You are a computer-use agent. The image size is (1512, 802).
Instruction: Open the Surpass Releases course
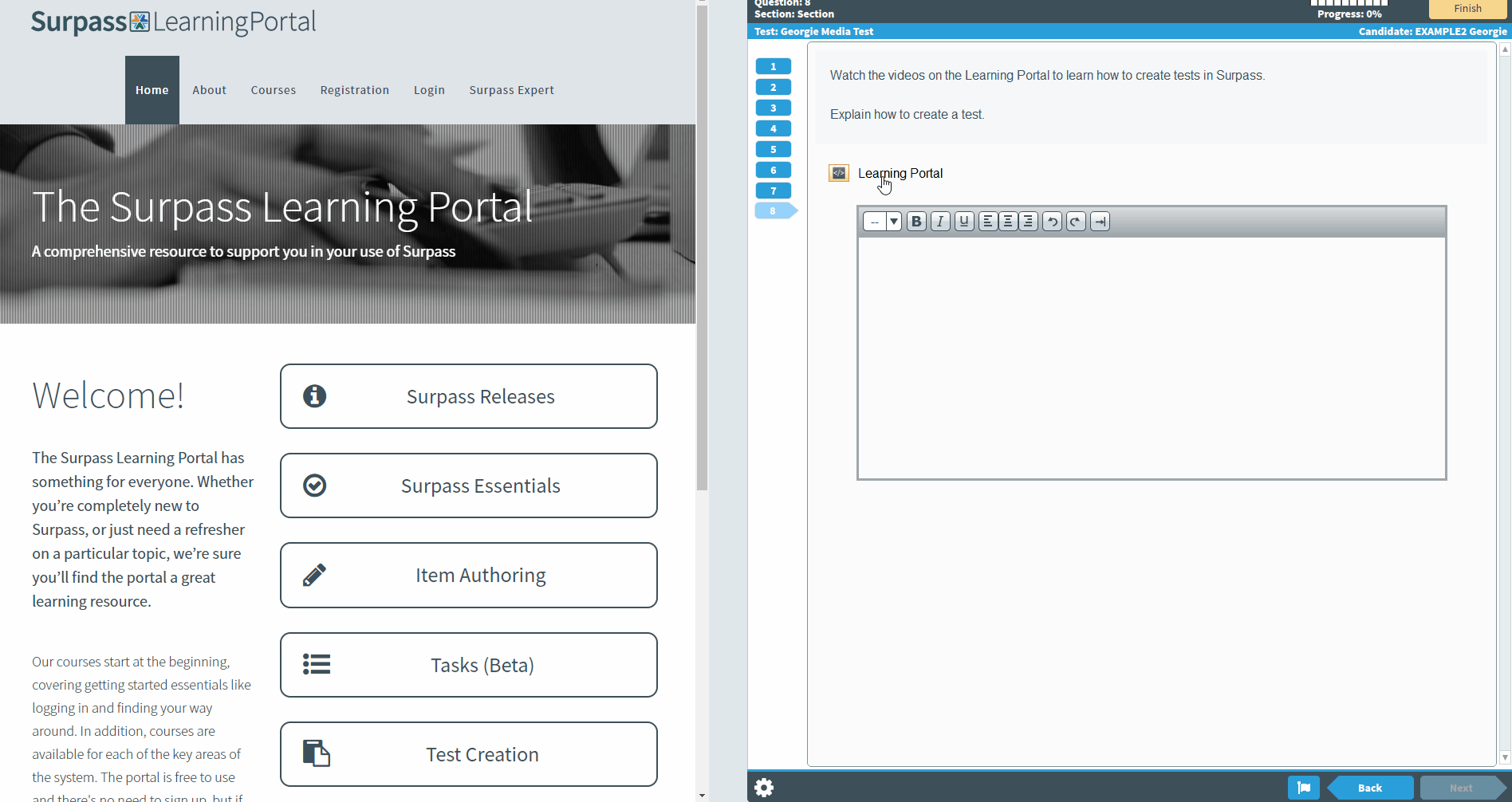click(469, 396)
